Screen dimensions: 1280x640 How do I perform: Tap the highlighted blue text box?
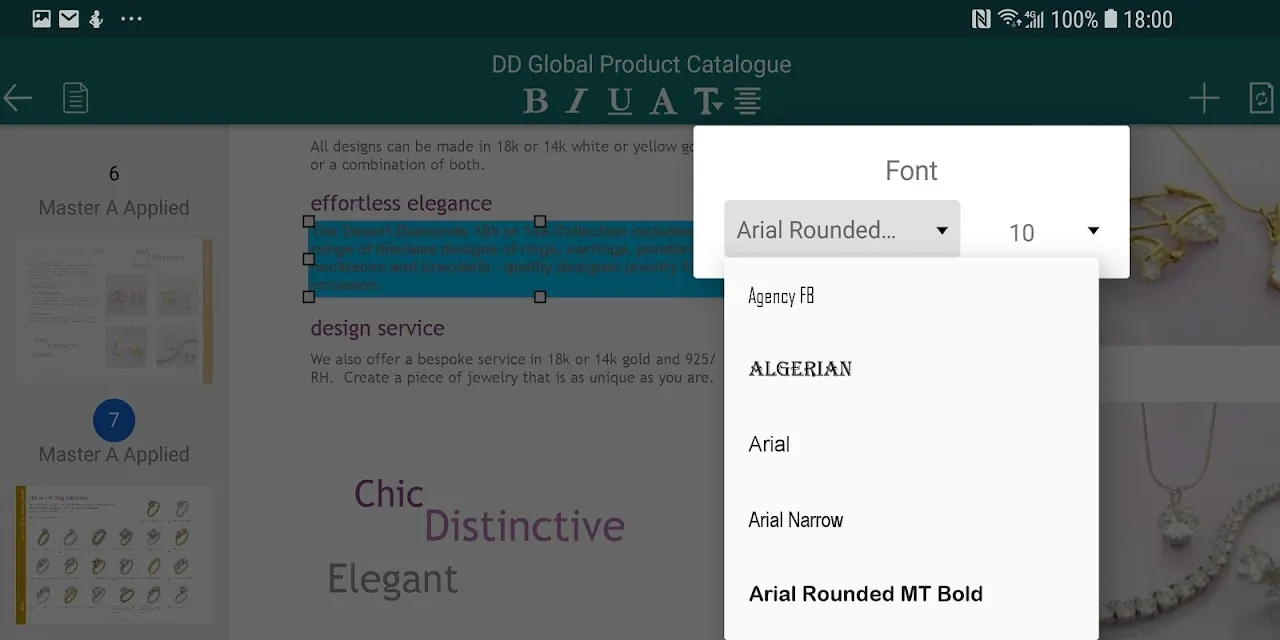click(x=500, y=258)
